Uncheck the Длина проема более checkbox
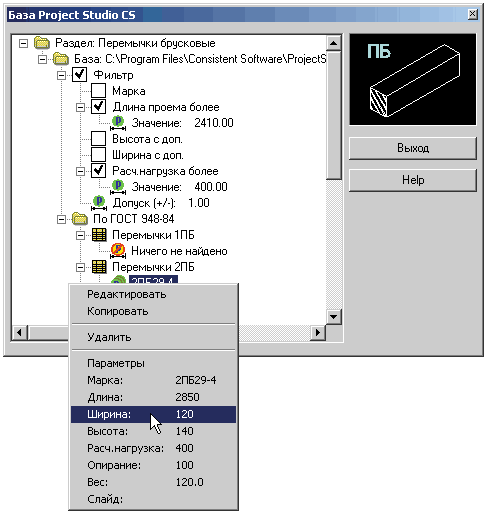 coord(99,107)
